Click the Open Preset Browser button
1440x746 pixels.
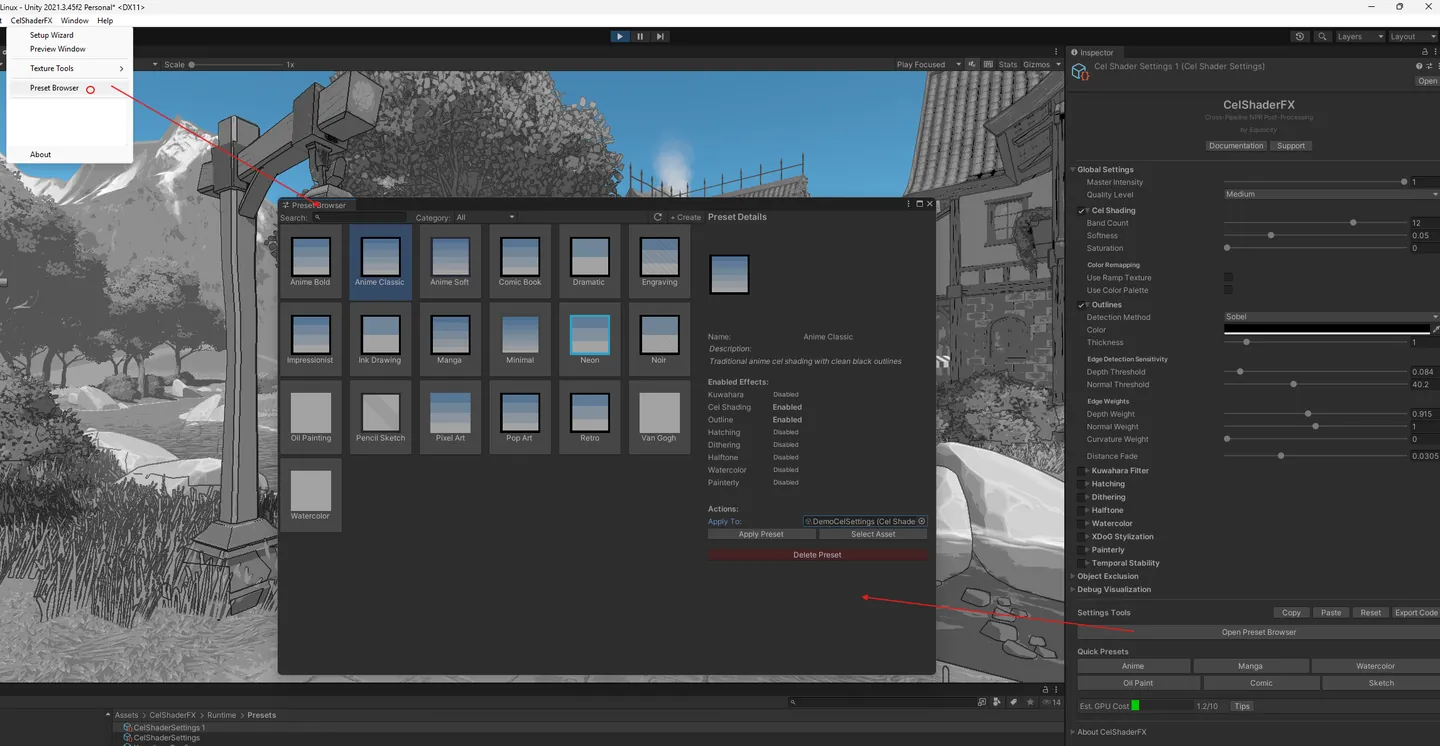1258,632
